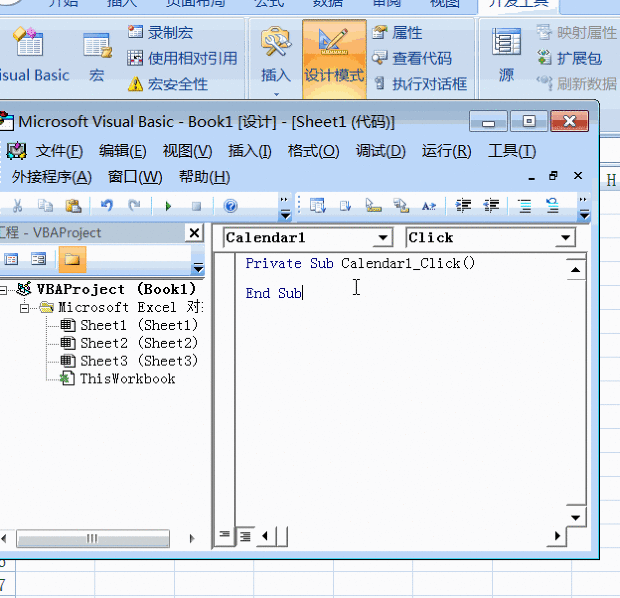Open the Click procedure dropdown

565,238
